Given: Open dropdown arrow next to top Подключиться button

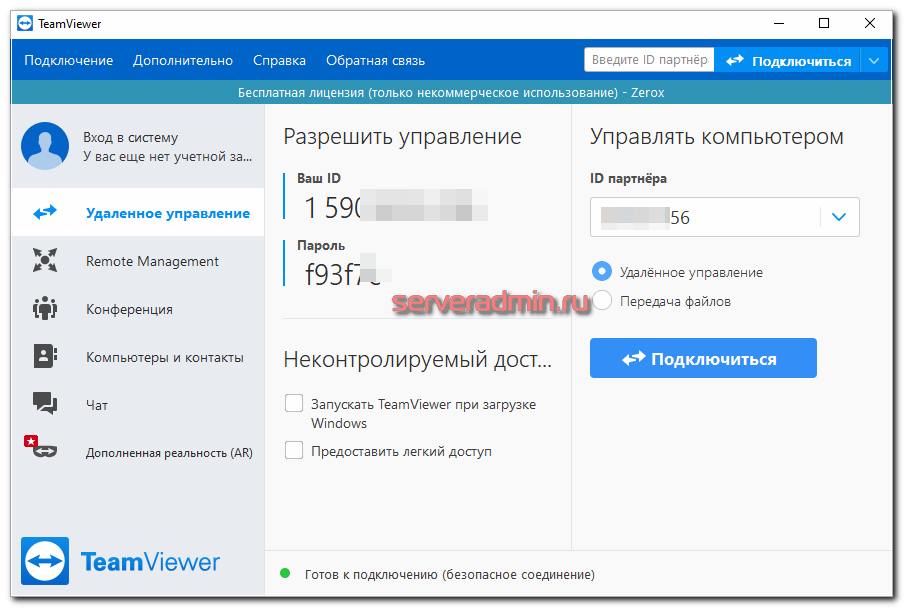Looking at the screenshot, I should point(875,61).
